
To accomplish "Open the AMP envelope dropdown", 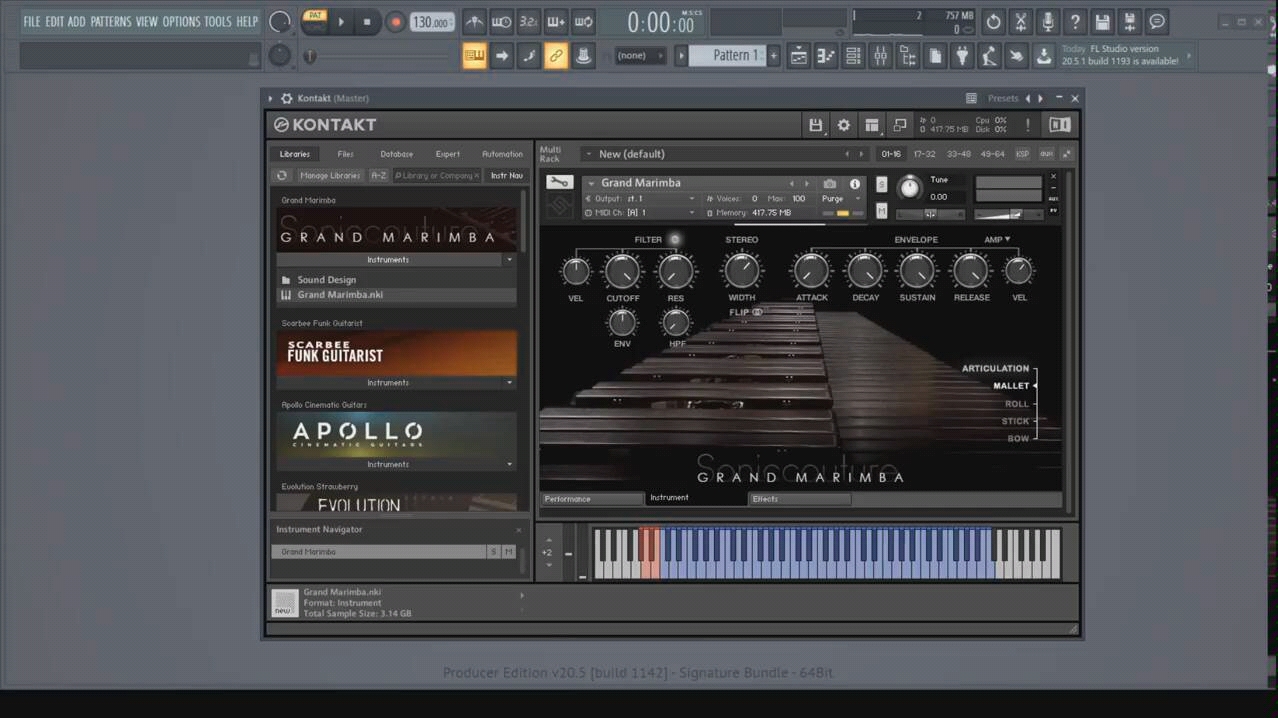I will click(997, 240).
